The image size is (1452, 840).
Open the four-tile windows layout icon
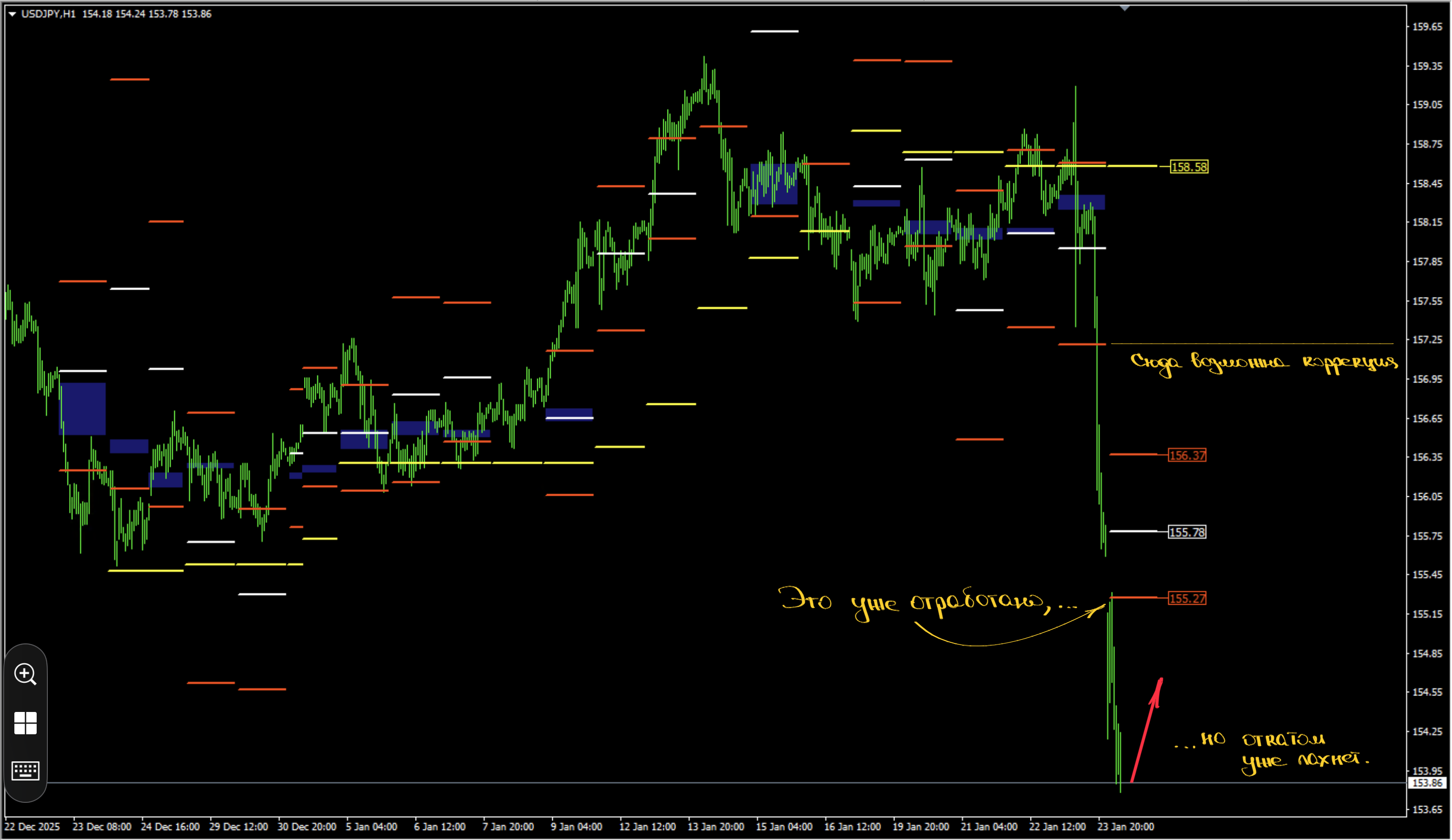[x=26, y=723]
